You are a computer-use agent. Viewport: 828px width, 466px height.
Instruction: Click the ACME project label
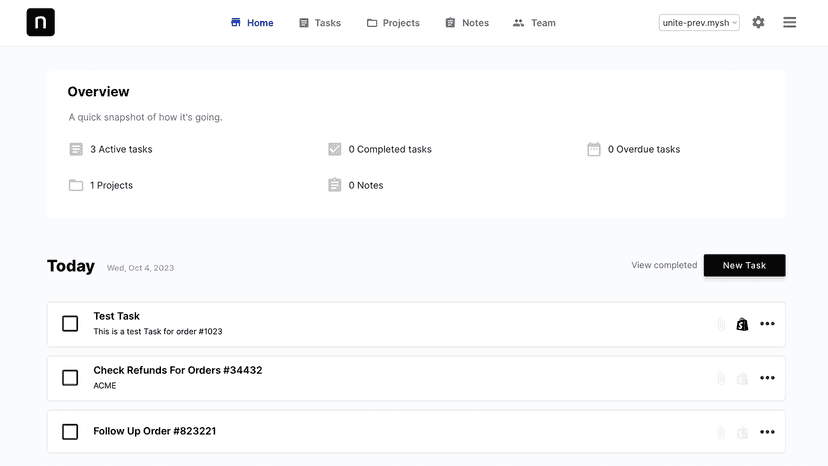point(105,386)
